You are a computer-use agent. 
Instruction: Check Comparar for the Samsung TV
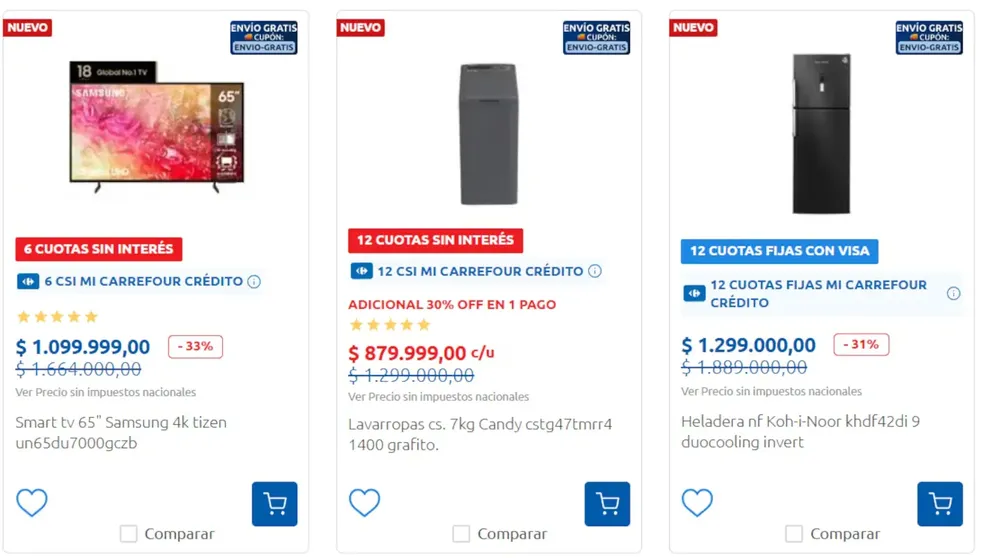click(129, 534)
